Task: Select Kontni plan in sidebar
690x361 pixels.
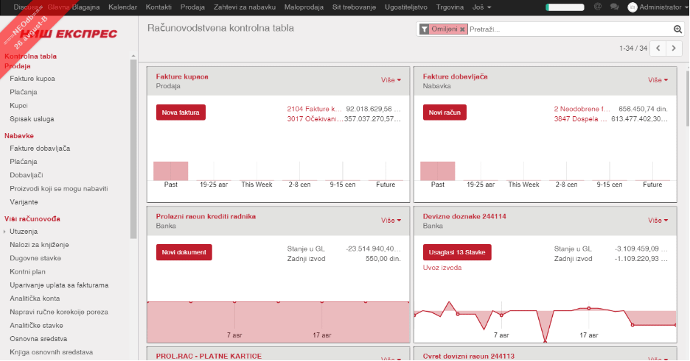Action: tap(27, 272)
